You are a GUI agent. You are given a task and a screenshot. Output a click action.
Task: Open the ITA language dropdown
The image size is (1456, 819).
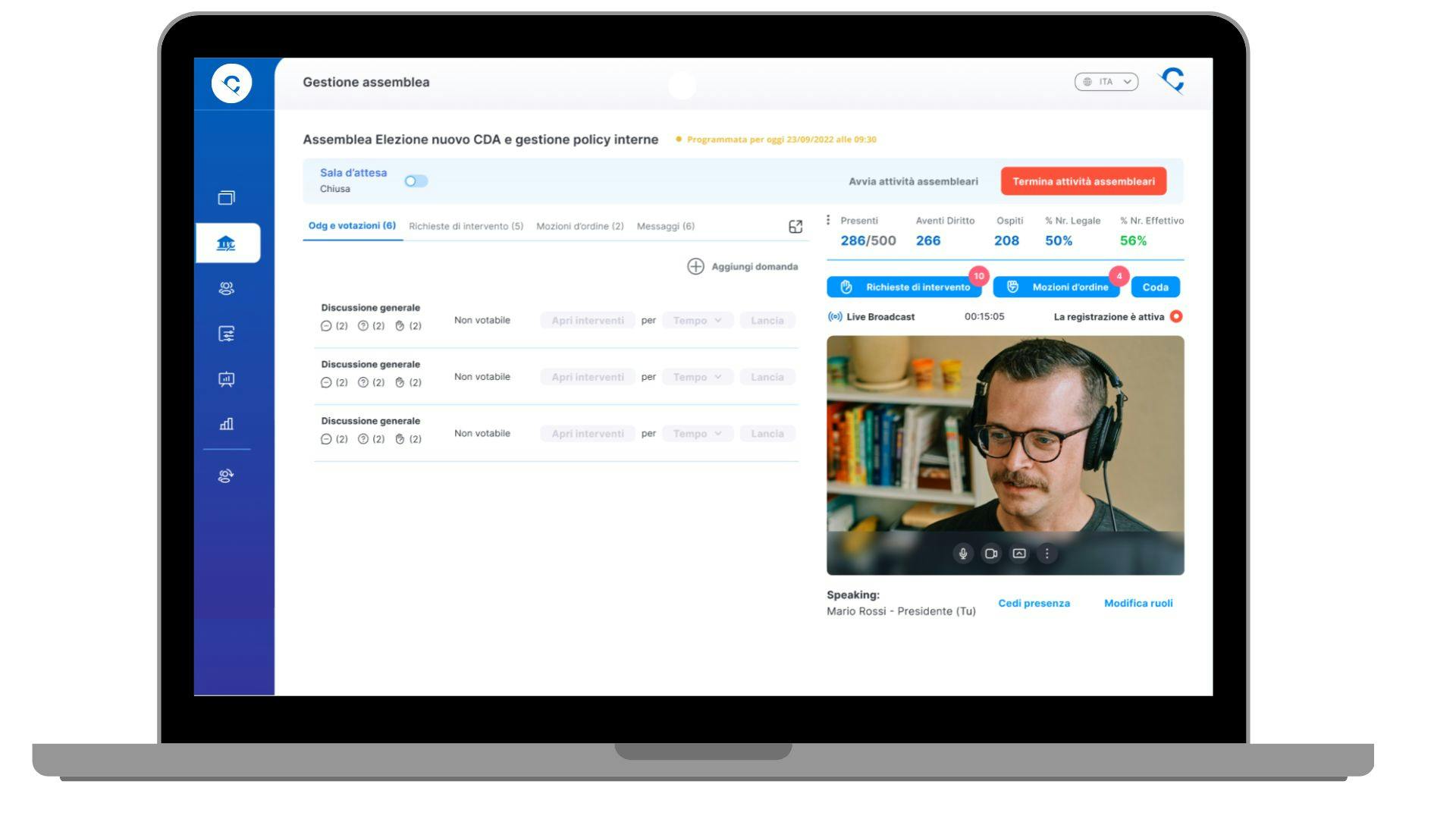(x=1106, y=82)
